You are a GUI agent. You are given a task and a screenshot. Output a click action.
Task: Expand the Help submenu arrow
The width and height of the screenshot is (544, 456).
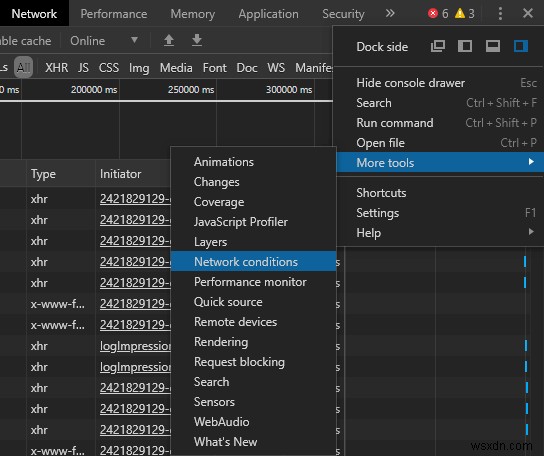(x=531, y=232)
